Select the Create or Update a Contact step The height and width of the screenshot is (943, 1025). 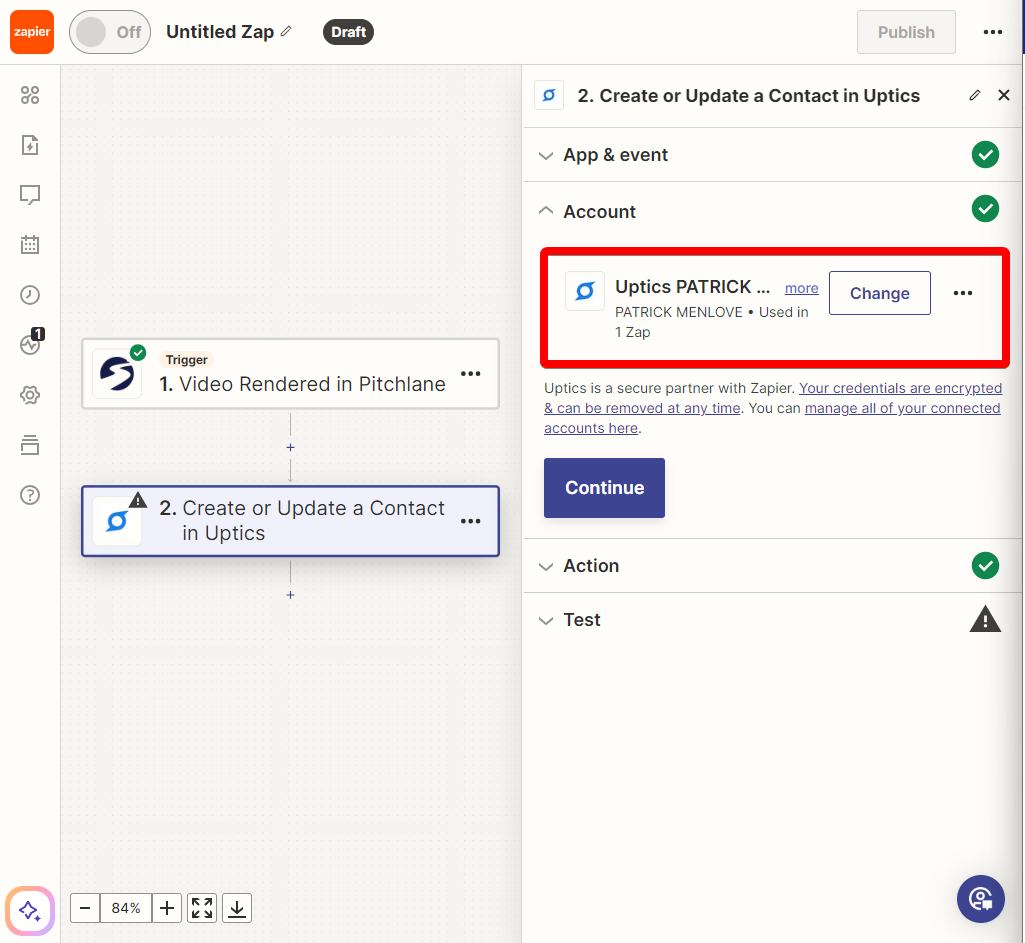pos(290,521)
